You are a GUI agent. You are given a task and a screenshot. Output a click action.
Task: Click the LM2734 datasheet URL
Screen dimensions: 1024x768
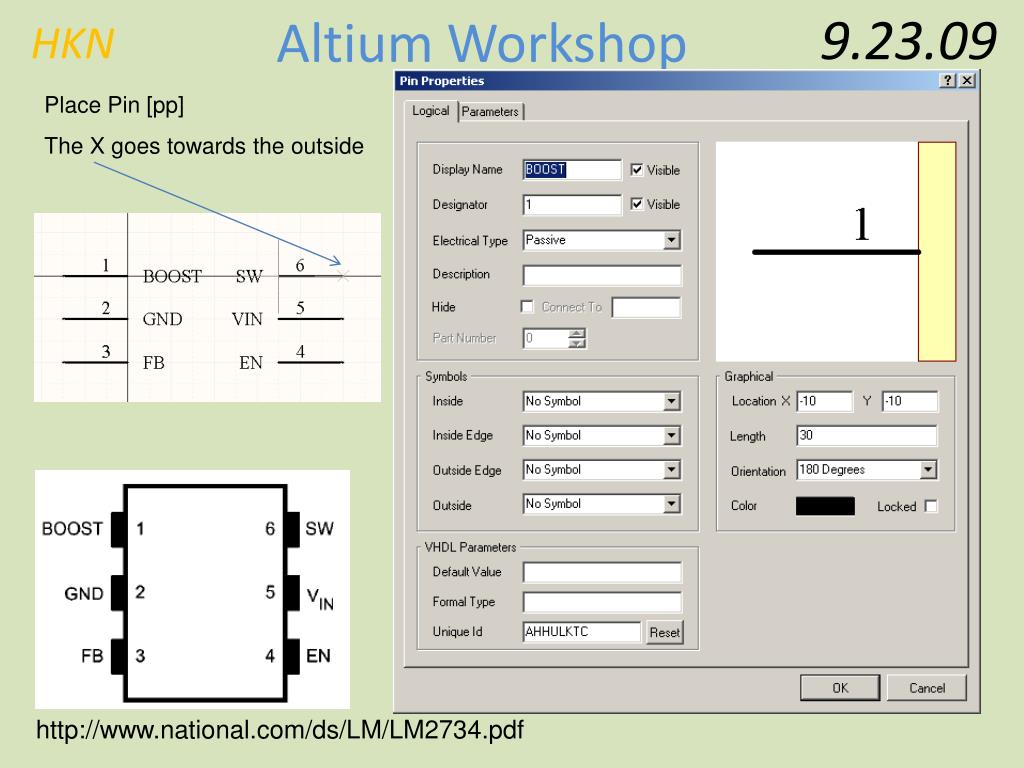click(280, 729)
